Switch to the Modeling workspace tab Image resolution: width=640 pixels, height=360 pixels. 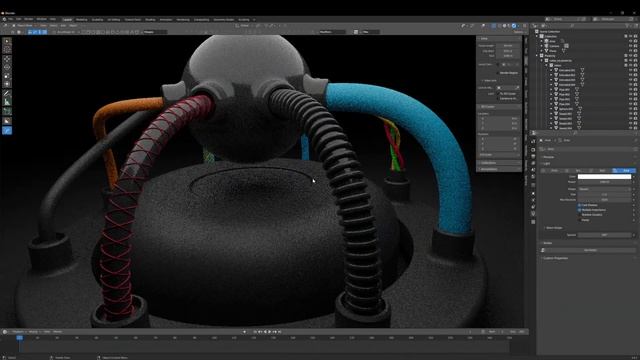click(82, 20)
